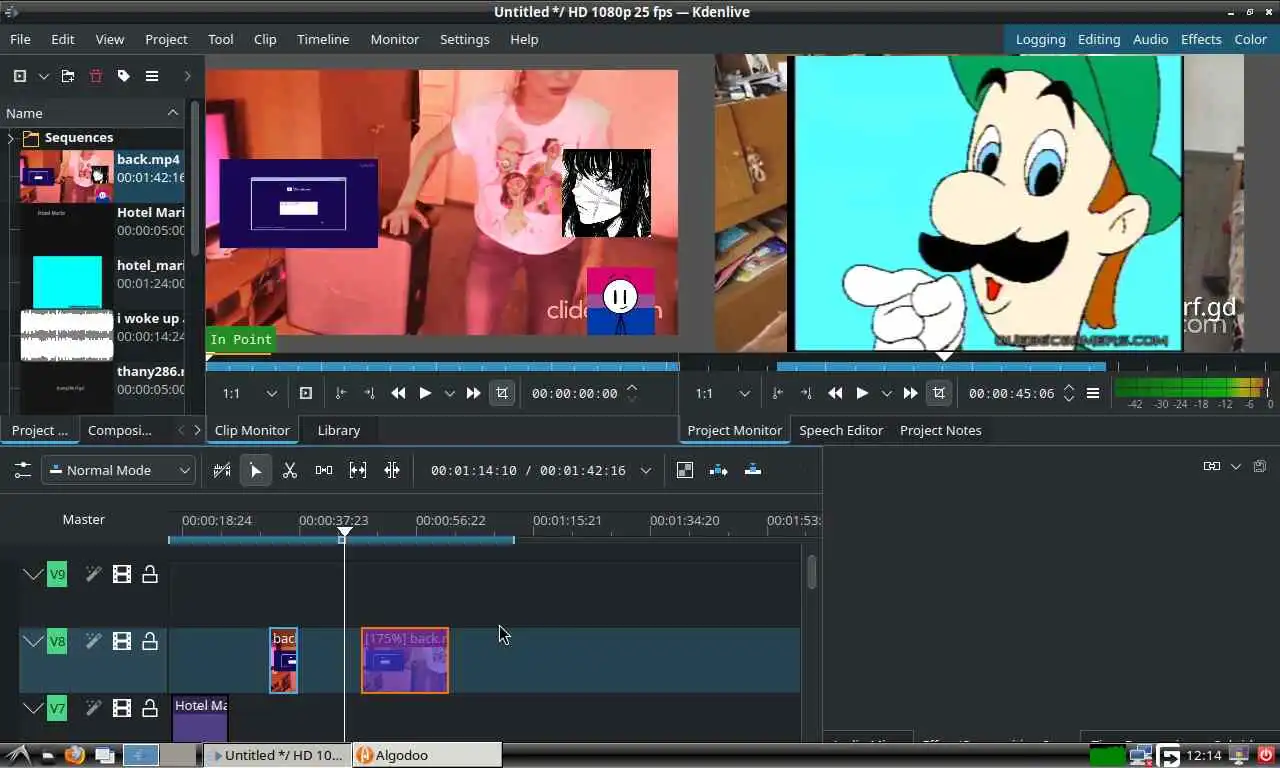Rewind in the Clip Monitor

[398, 393]
